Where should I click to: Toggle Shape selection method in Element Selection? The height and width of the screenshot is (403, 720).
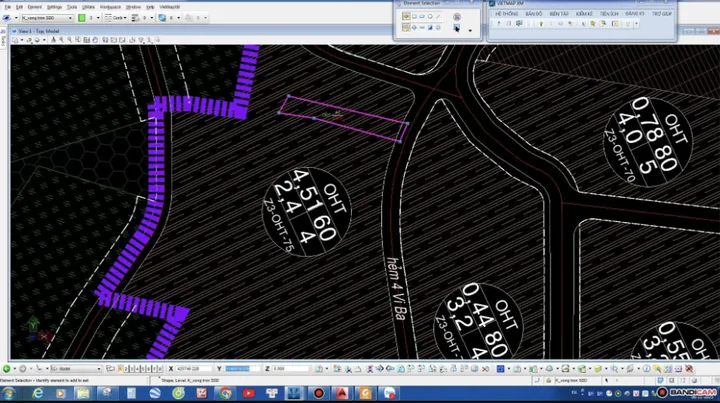point(422,17)
